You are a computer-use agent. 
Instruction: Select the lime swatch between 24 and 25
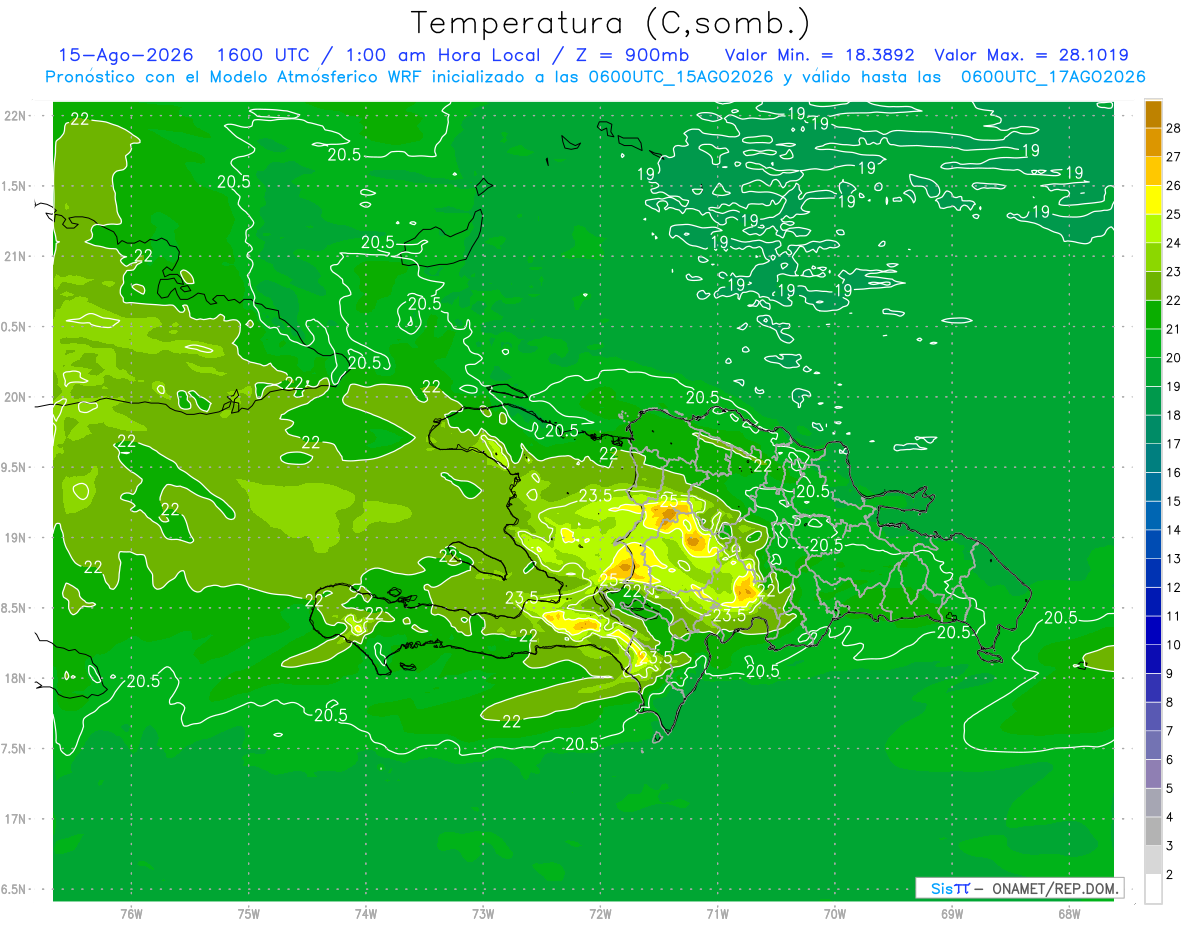[1153, 228]
